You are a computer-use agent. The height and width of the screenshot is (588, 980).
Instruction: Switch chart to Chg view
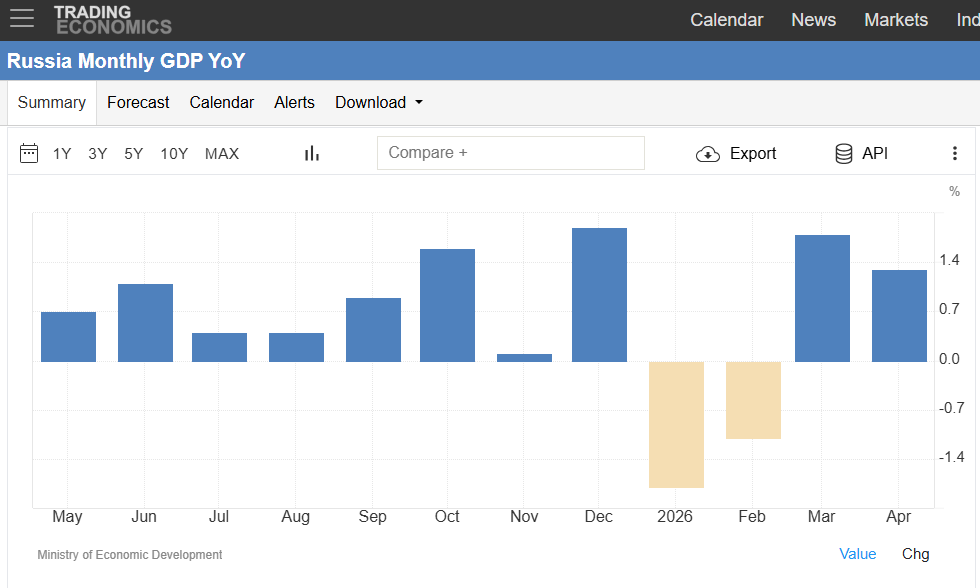[x=916, y=554]
